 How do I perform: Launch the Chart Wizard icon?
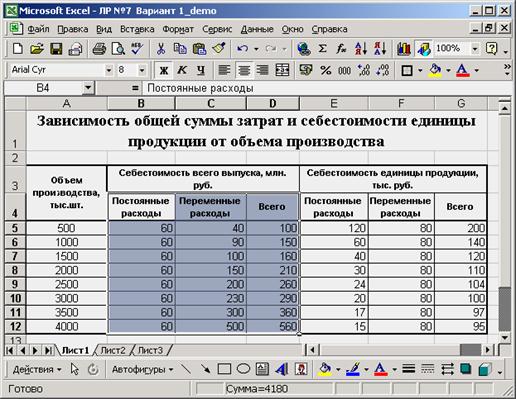[x=404, y=49]
